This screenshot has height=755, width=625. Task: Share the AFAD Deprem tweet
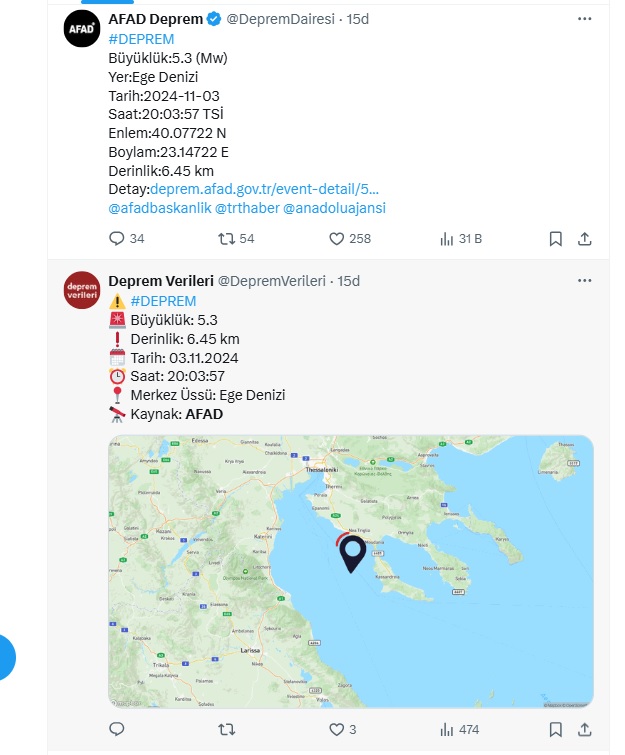(x=586, y=238)
